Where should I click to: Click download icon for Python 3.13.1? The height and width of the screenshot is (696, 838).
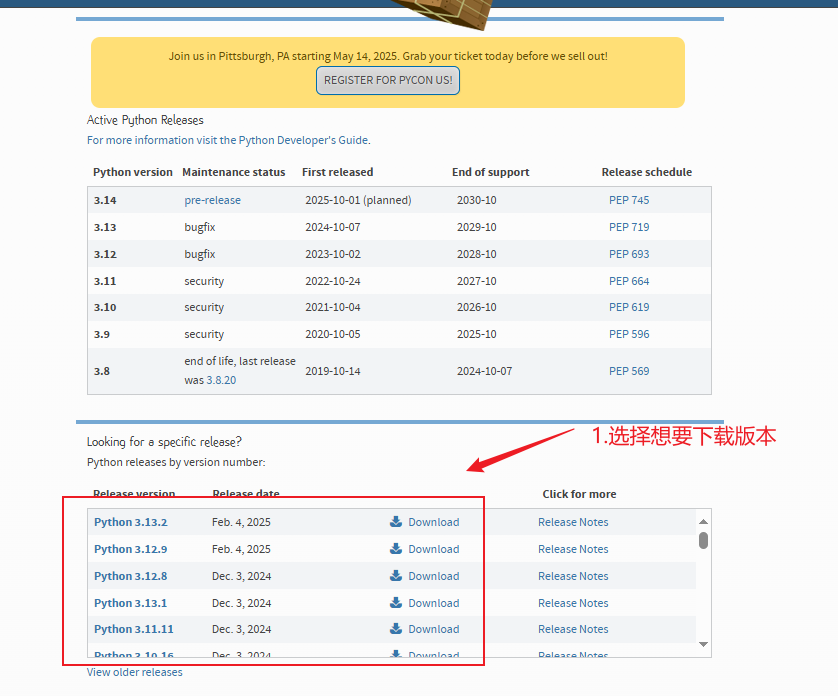(x=395, y=602)
